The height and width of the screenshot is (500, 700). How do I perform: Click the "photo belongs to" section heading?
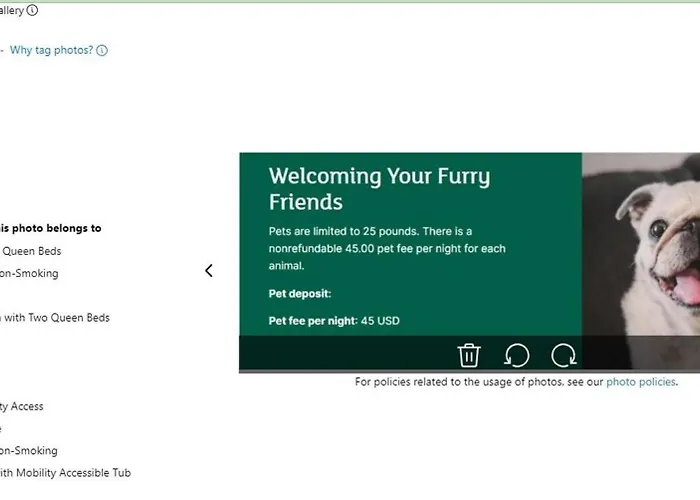coord(50,228)
